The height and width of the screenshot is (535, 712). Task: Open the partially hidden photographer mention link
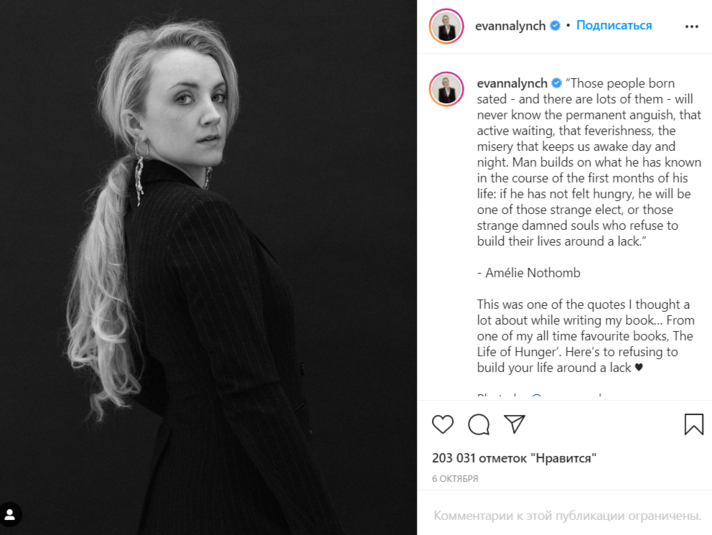pyautogui.click(x=567, y=396)
